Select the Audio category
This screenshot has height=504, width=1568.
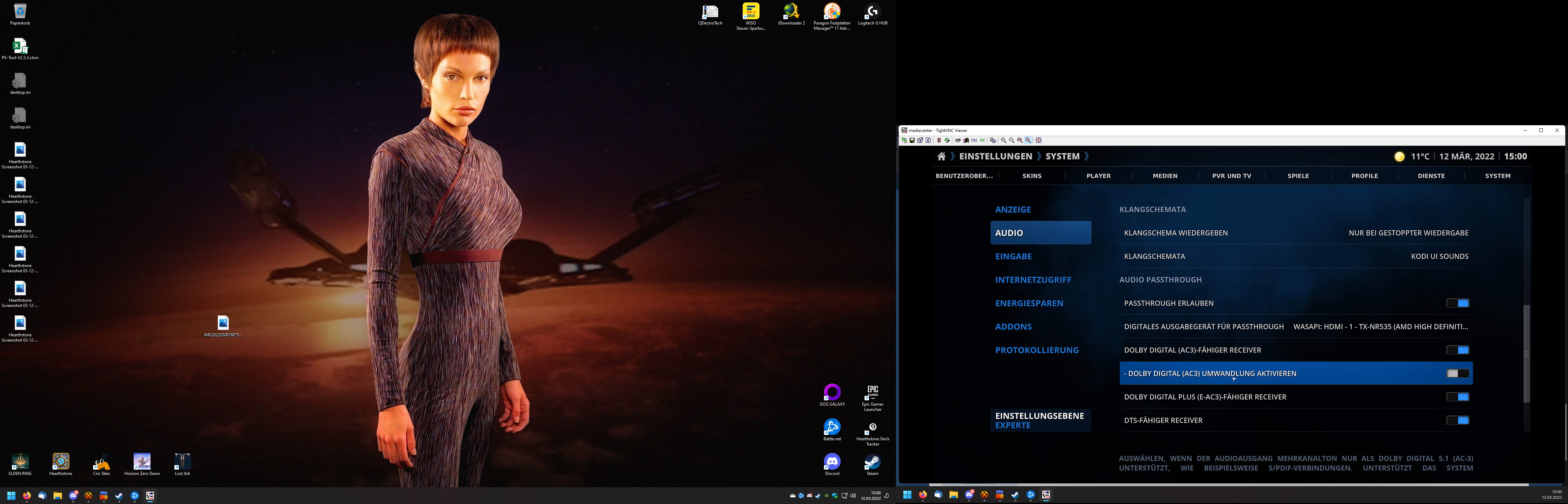tap(1041, 232)
